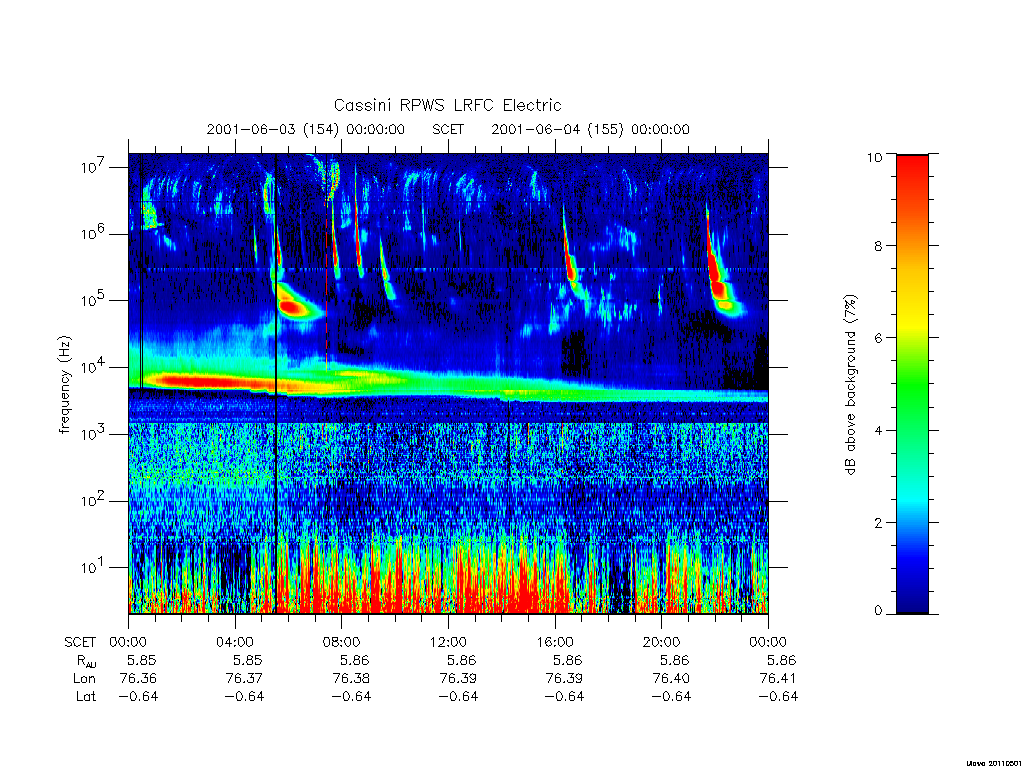Click the colorbar tick label '8'
This screenshot has width=1024, height=768.
click(878, 246)
